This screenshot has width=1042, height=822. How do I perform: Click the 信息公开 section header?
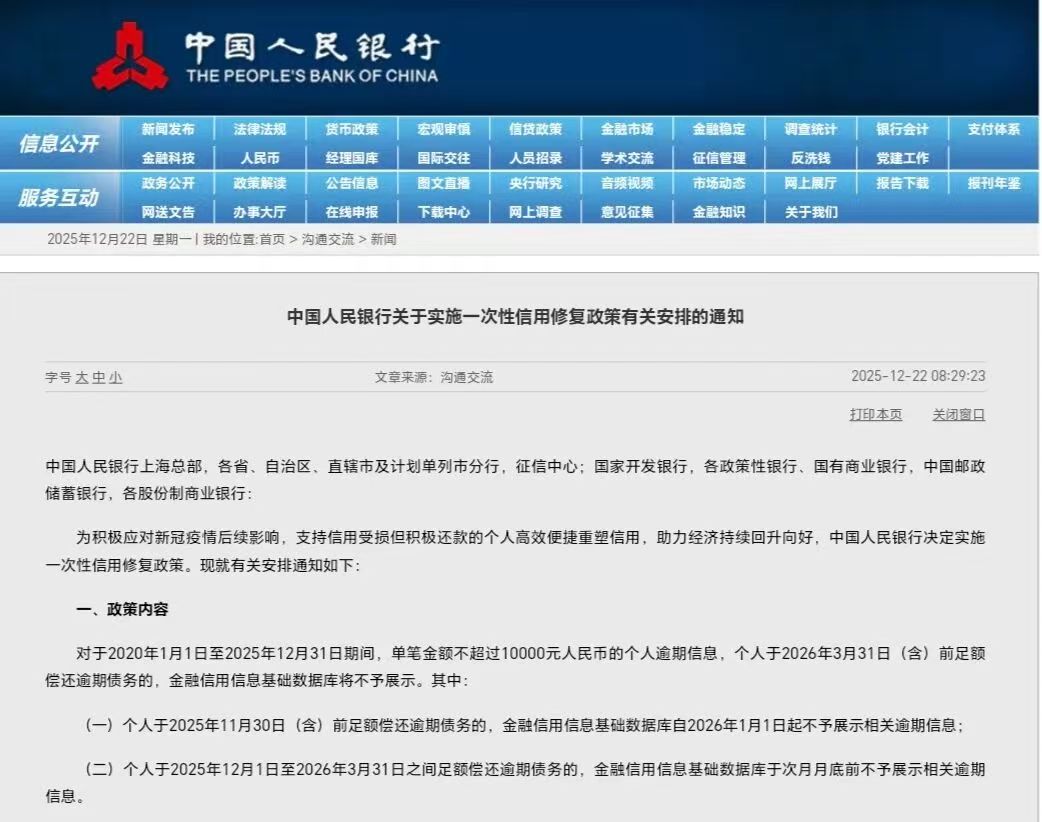[59, 144]
